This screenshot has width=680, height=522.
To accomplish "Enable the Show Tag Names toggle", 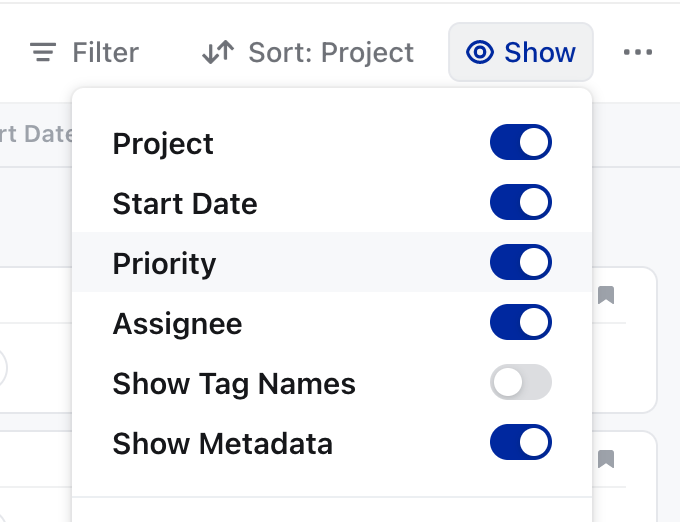I will [x=521, y=382].
